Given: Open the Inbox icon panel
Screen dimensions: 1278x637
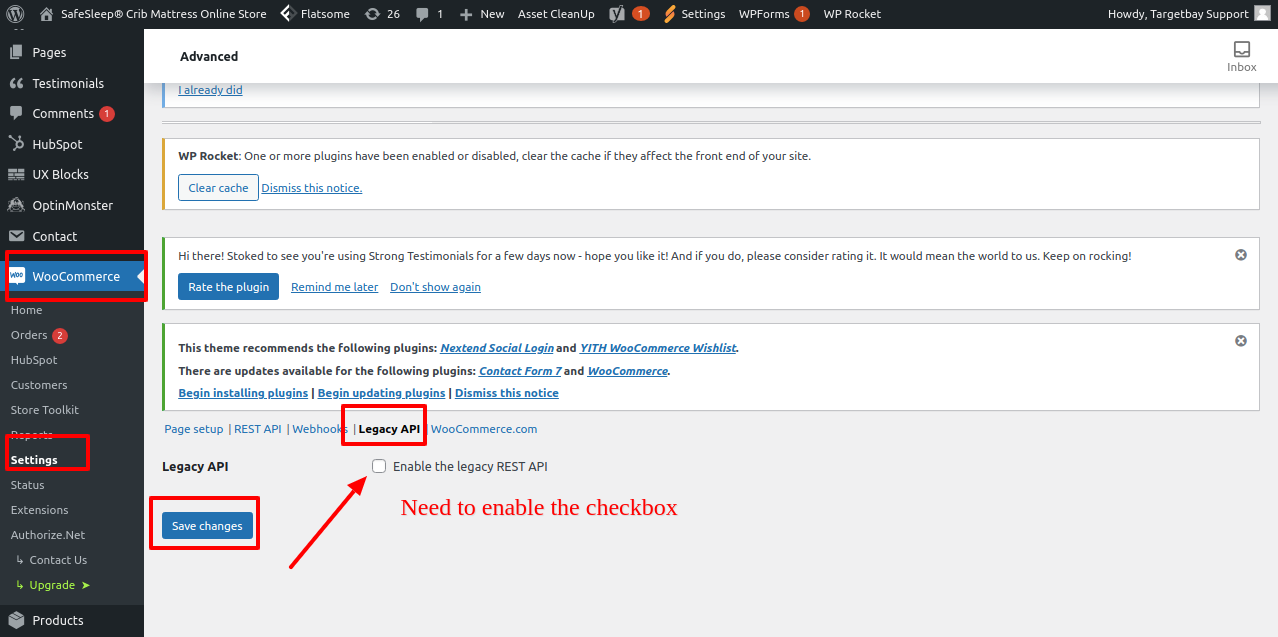Looking at the screenshot, I should click(x=1242, y=49).
